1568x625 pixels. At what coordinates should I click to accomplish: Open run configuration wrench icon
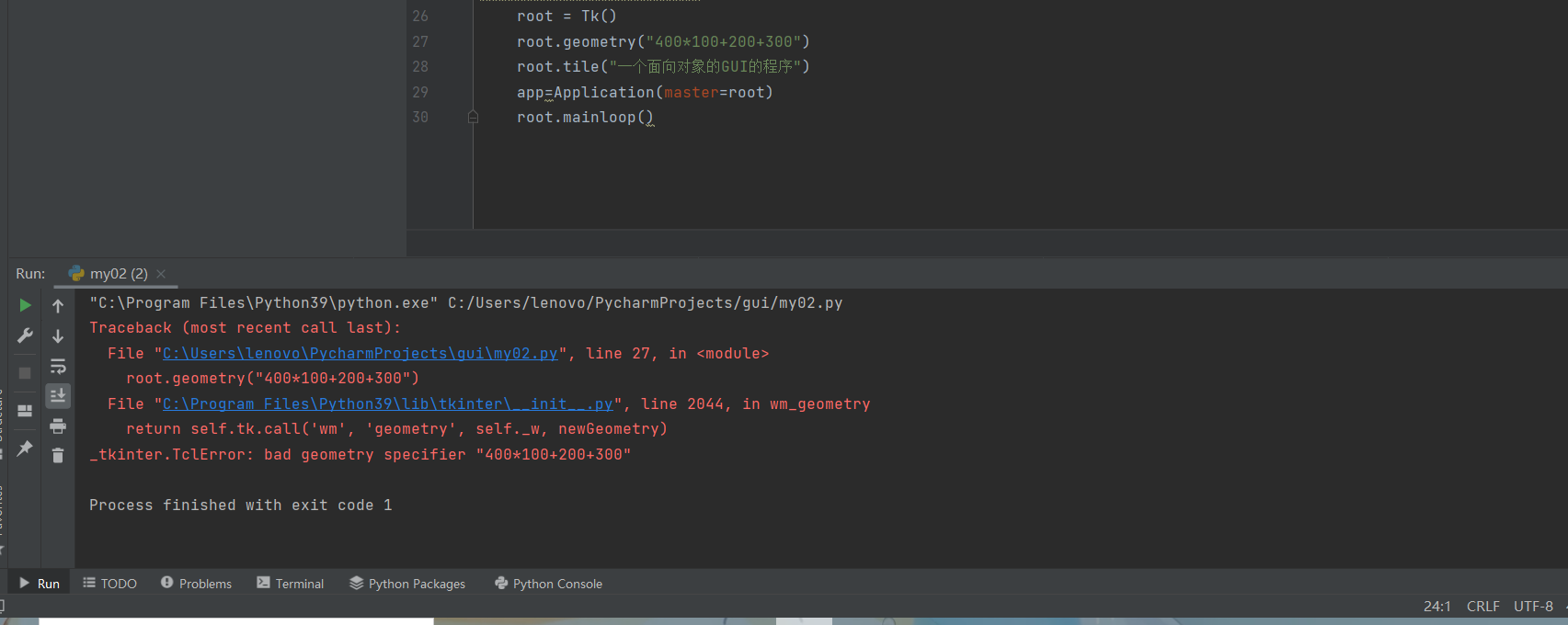25,335
